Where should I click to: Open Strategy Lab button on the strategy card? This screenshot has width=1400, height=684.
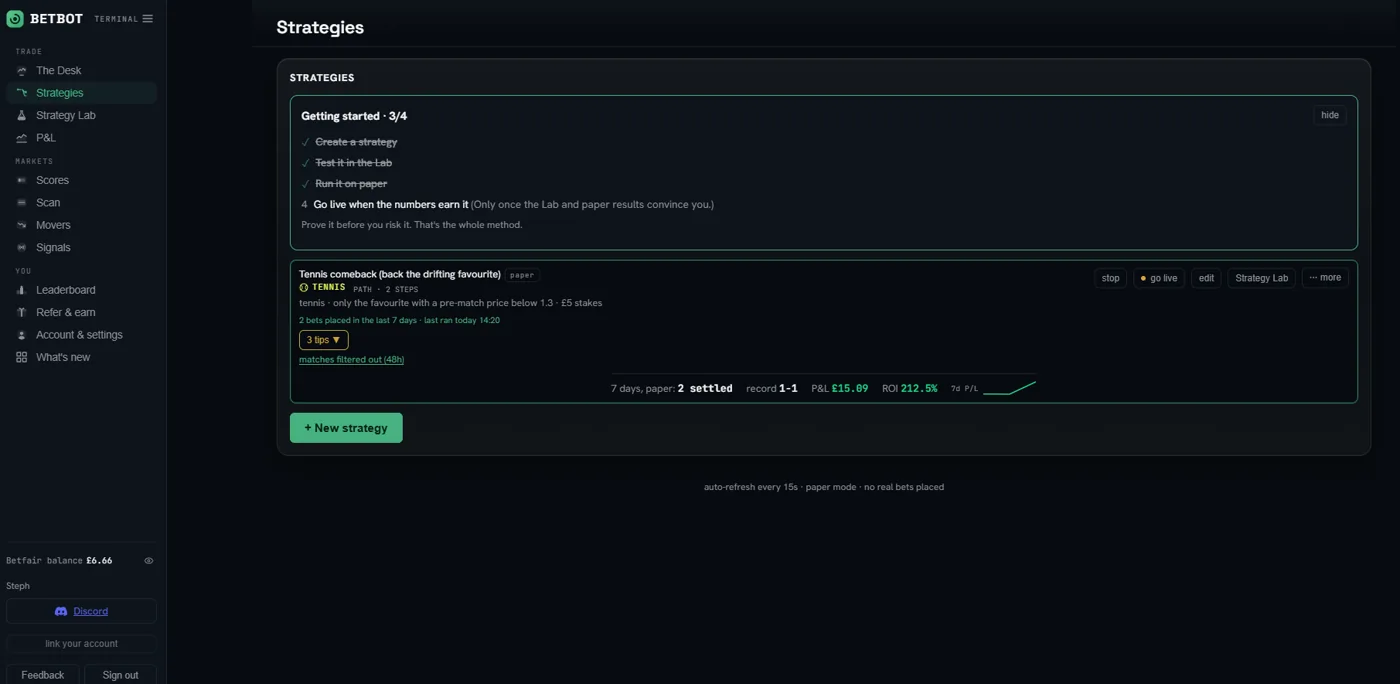(1261, 278)
